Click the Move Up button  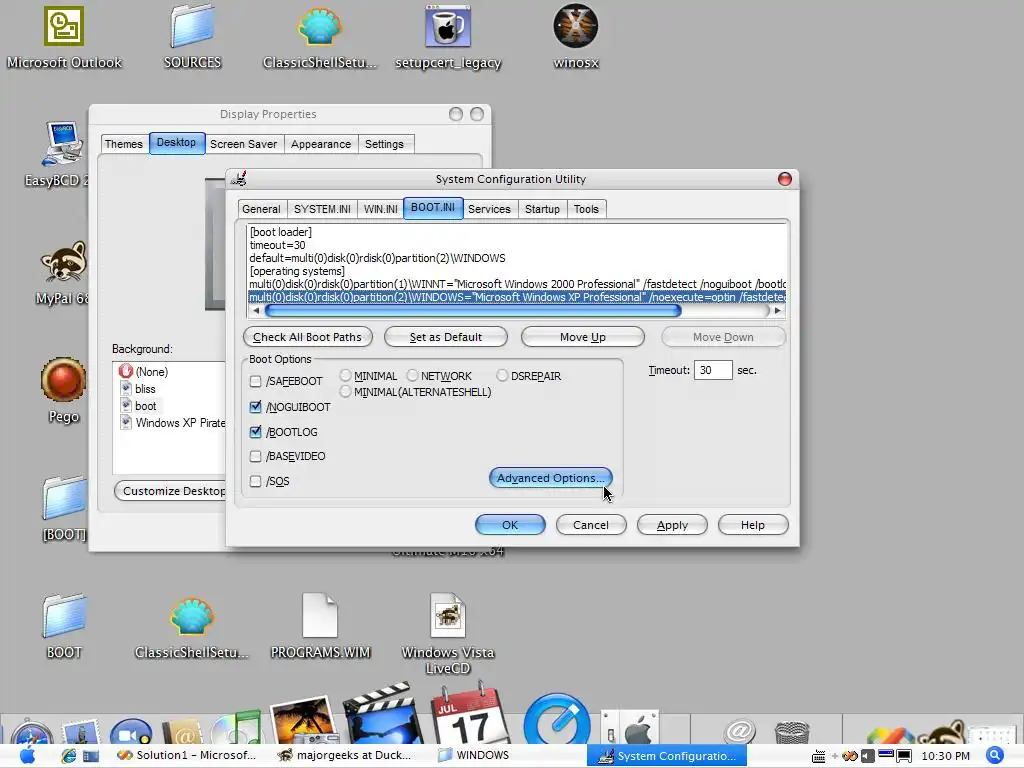(583, 337)
